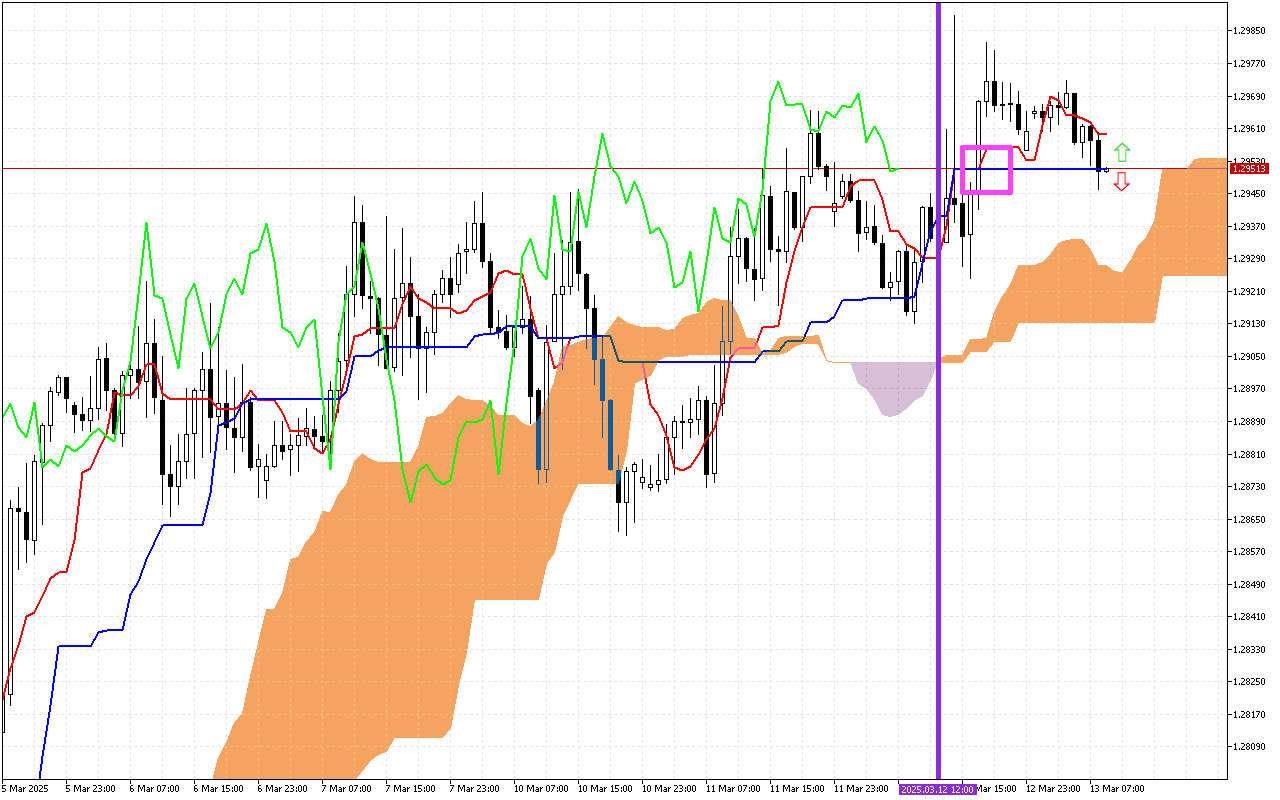Click the 1.29770 price axis label
Image resolution: width=1280 pixels, height=800 pixels.
pos(1250,64)
